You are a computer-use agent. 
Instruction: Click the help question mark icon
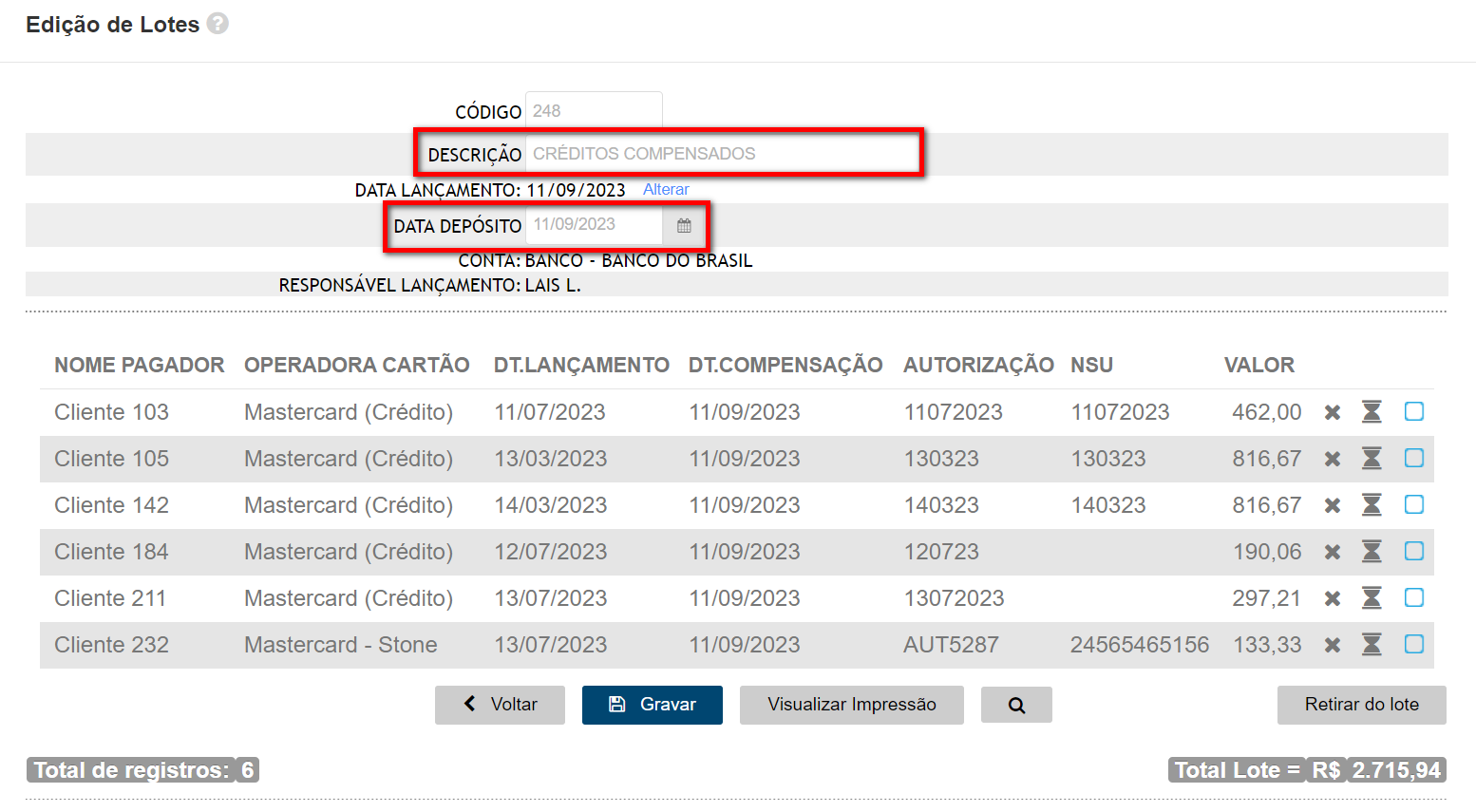point(218,24)
